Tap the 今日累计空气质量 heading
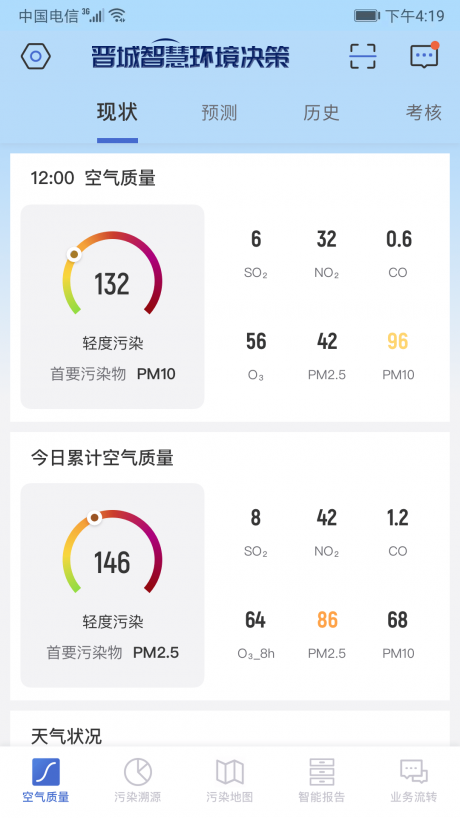Screen dimensions: 460x818 click(102, 458)
